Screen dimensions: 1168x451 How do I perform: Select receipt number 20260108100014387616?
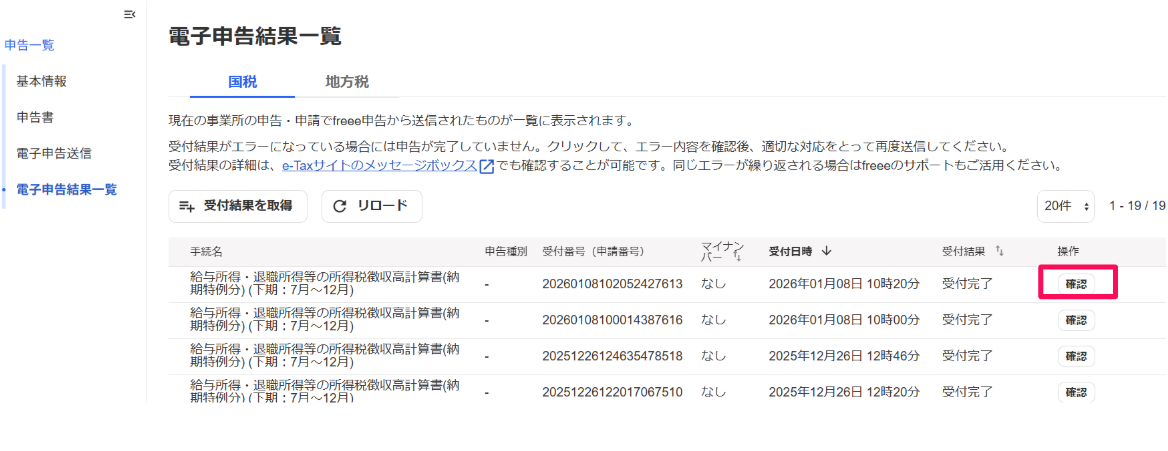[x=612, y=321]
